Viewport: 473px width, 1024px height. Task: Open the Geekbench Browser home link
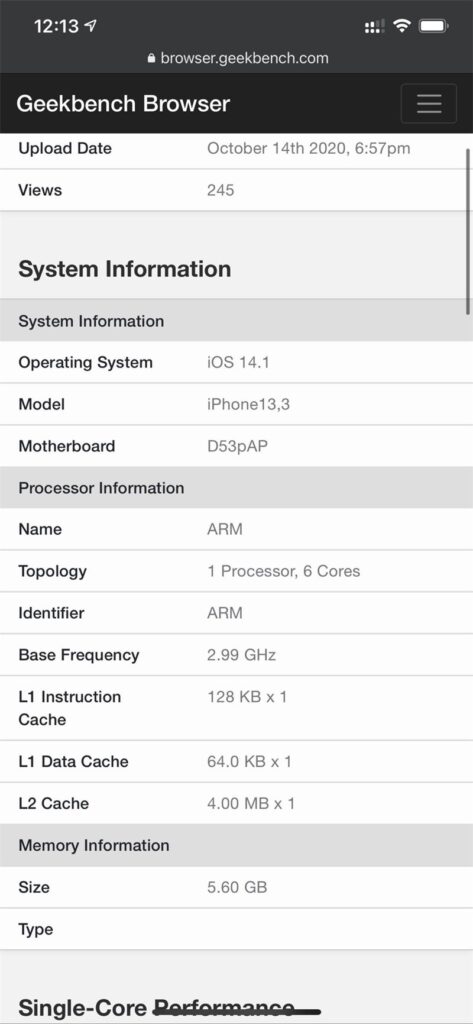123,104
